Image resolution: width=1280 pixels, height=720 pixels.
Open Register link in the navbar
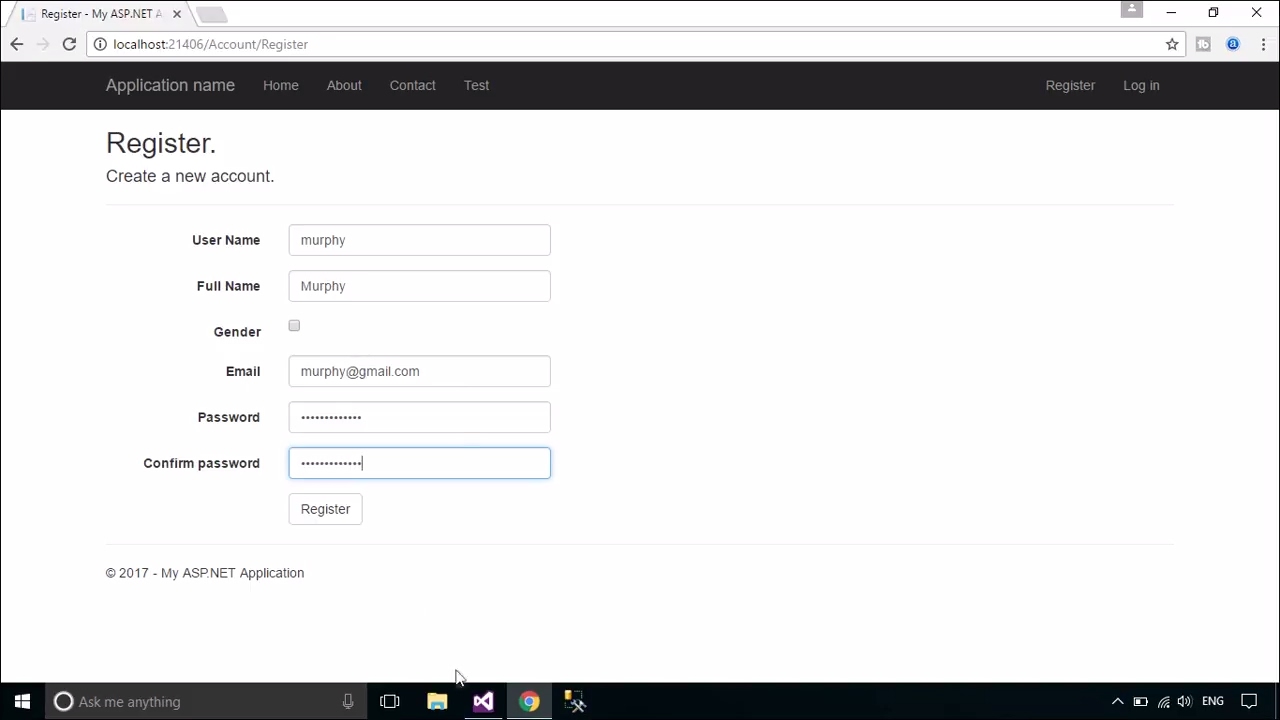click(1070, 85)
